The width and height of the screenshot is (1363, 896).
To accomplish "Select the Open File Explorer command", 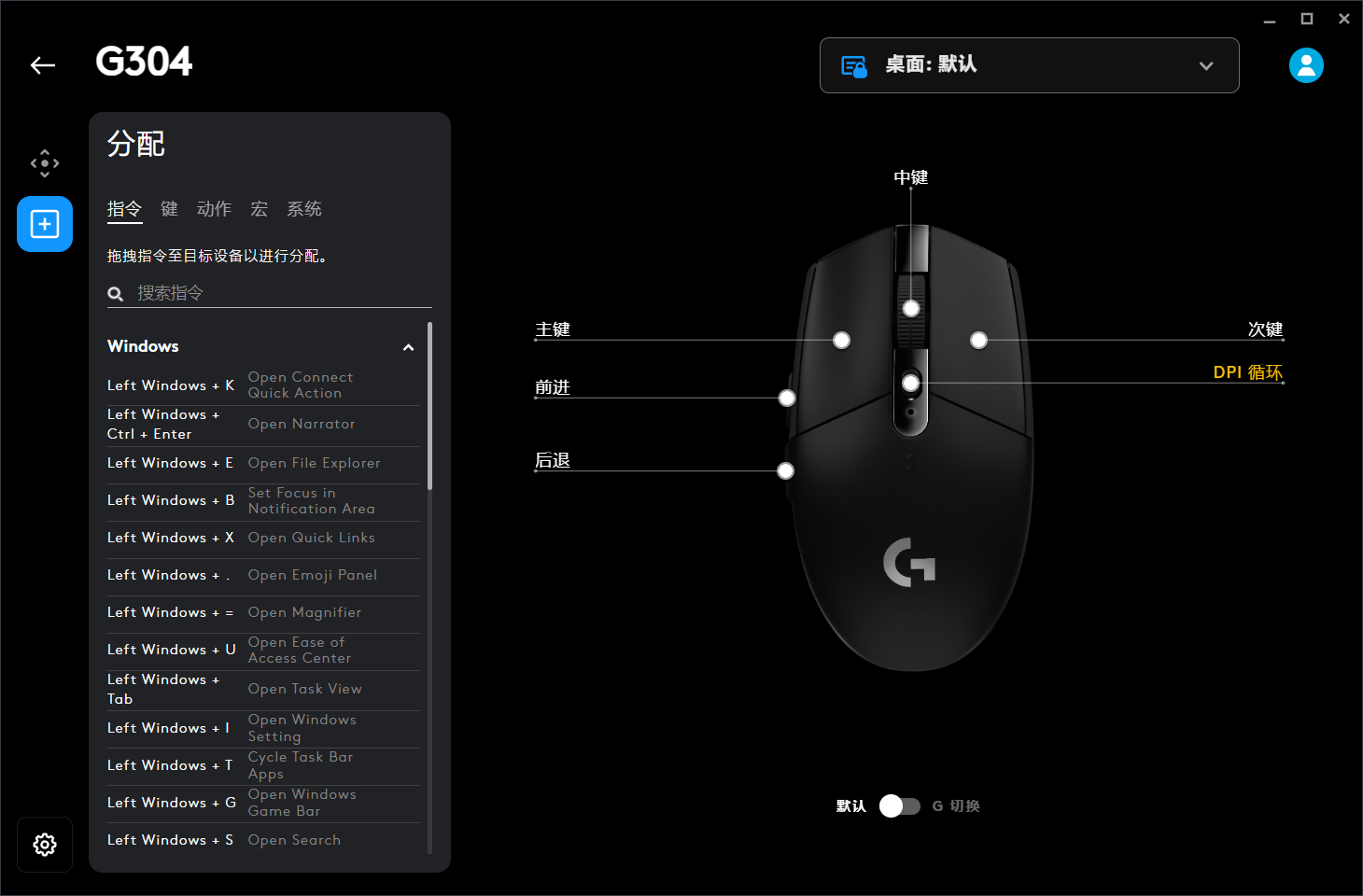I will tap(264, 464).
